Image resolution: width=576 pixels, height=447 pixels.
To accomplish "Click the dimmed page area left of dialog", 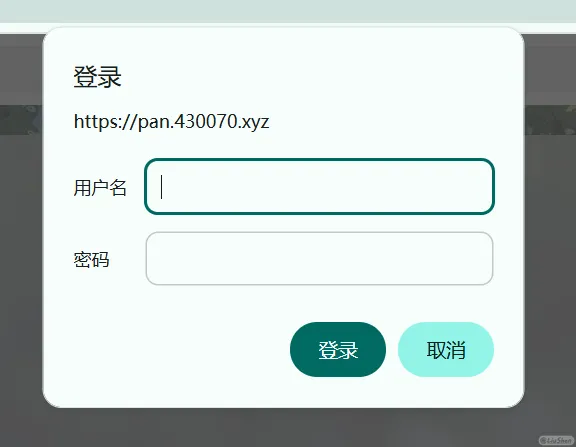I will point(20,257).
